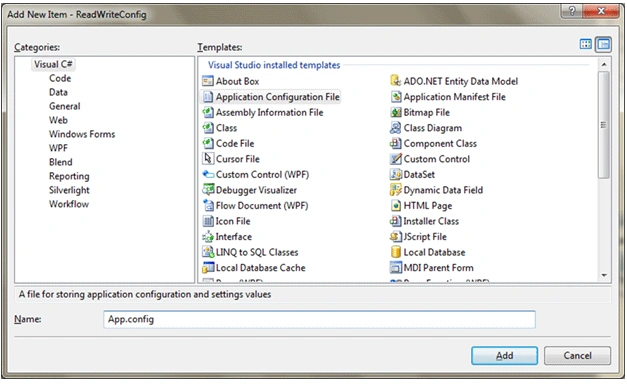Image resolution: width=627 pixels, height=384 pixels.
Task: Select the Icon File template icon
Action: click(208, 221)
